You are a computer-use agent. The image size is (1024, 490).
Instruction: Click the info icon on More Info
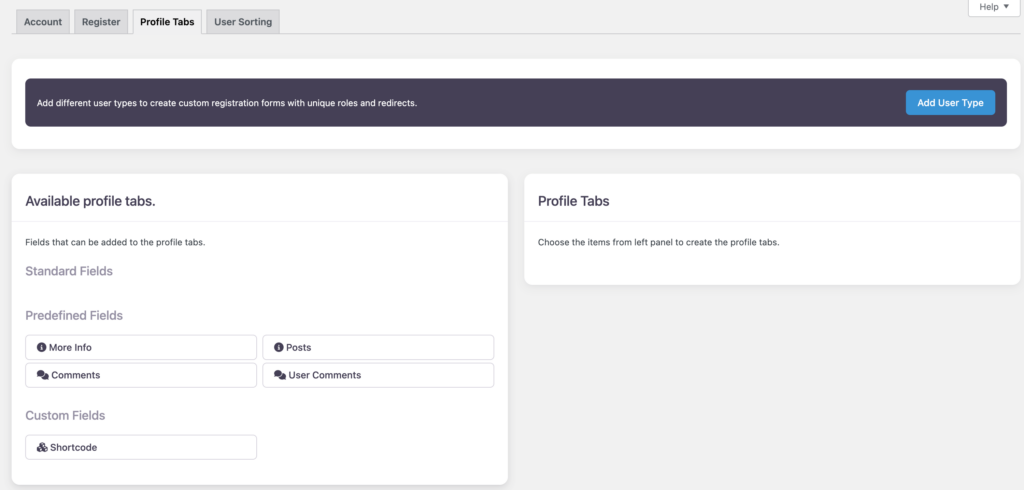[41, 348]
